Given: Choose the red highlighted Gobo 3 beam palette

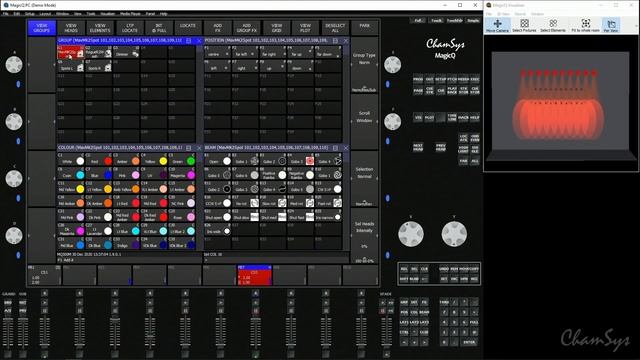Looking at the screenshot, I should [x=301, y=160].
